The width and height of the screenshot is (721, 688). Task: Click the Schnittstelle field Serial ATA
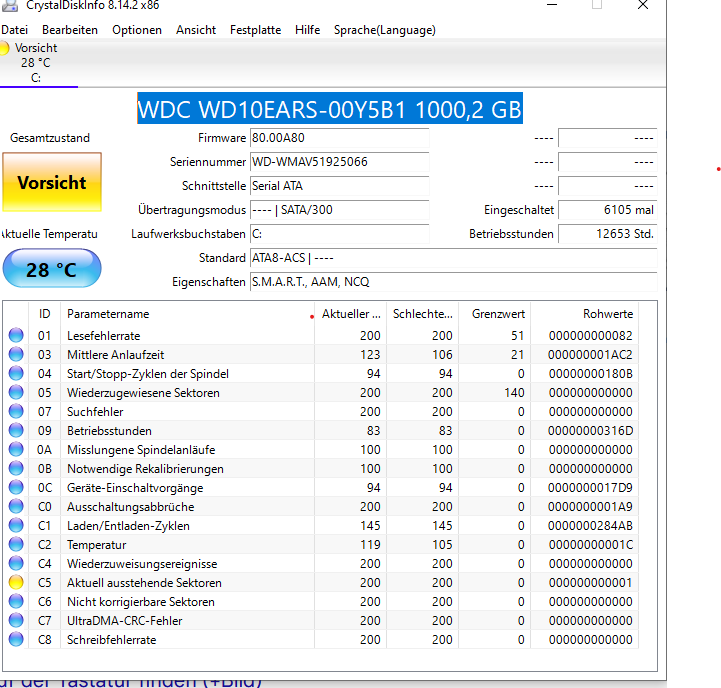point(339,186)
